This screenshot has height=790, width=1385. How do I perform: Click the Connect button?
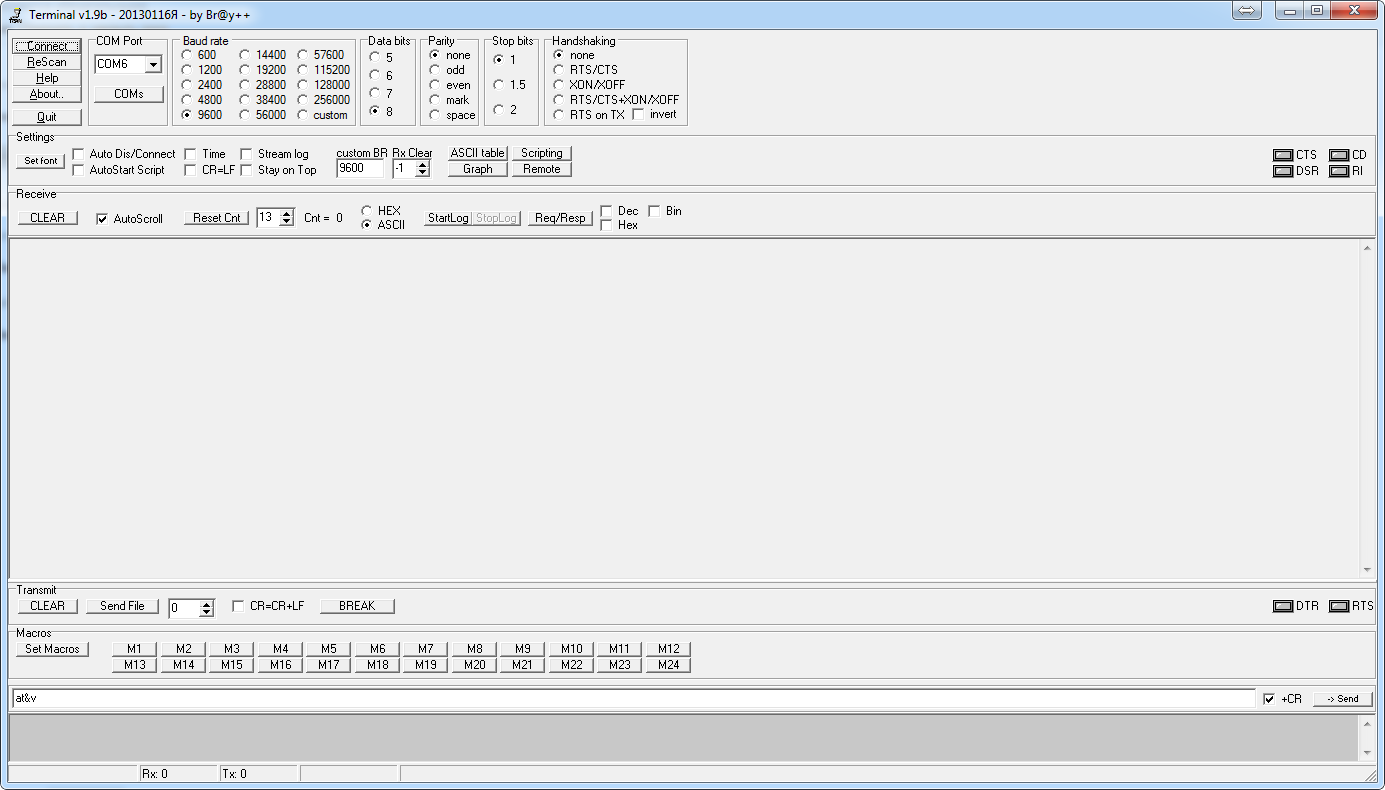(x=46, y=45)
